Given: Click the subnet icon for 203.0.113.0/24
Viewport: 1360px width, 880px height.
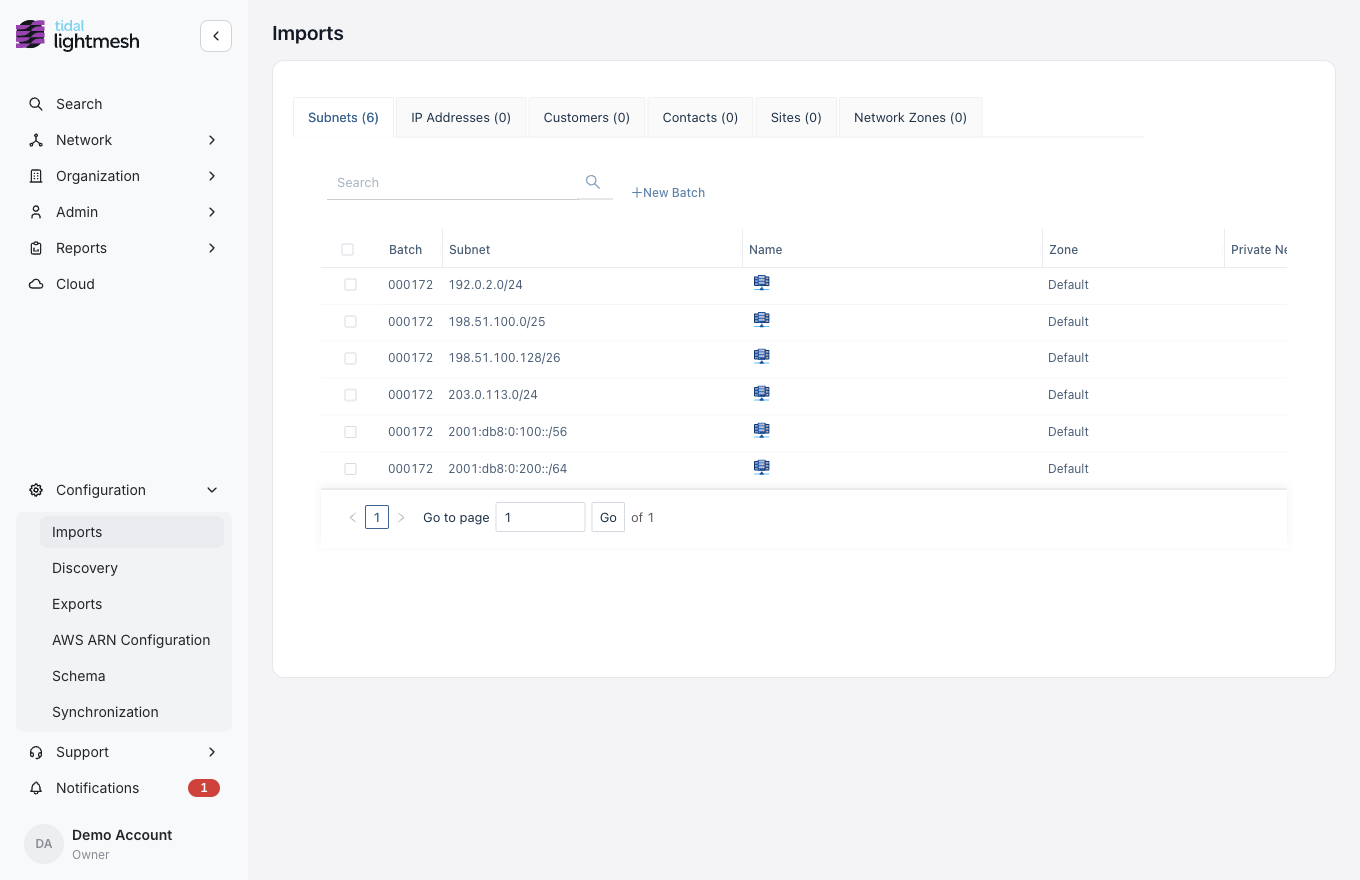Looking at the screenshot, I should [761, 394].
